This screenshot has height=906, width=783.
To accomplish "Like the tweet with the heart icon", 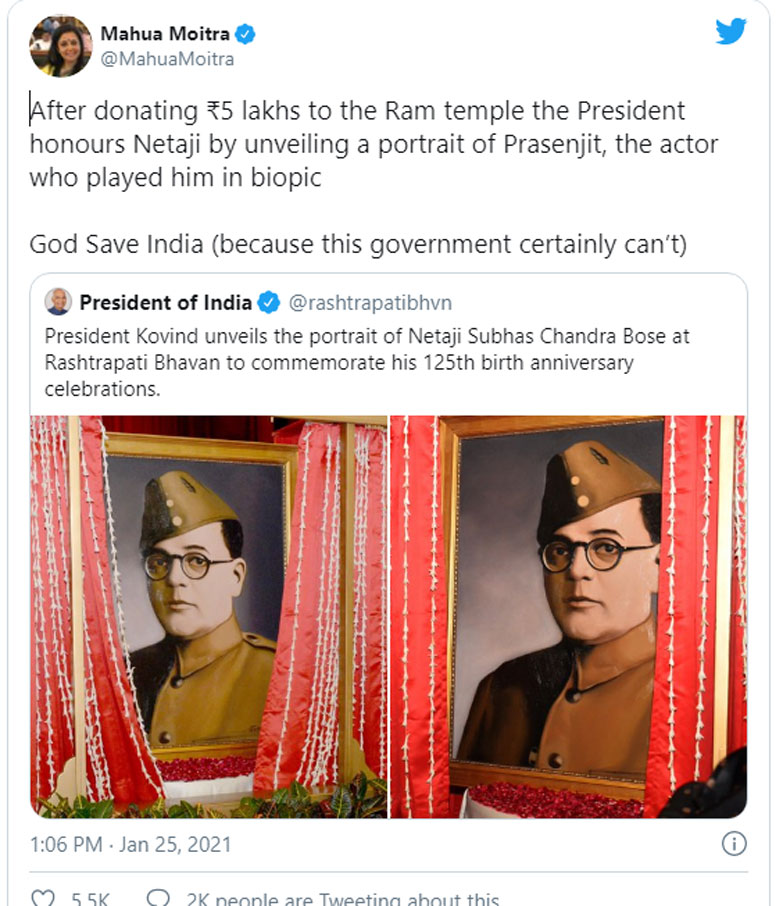I will [42, 899].
